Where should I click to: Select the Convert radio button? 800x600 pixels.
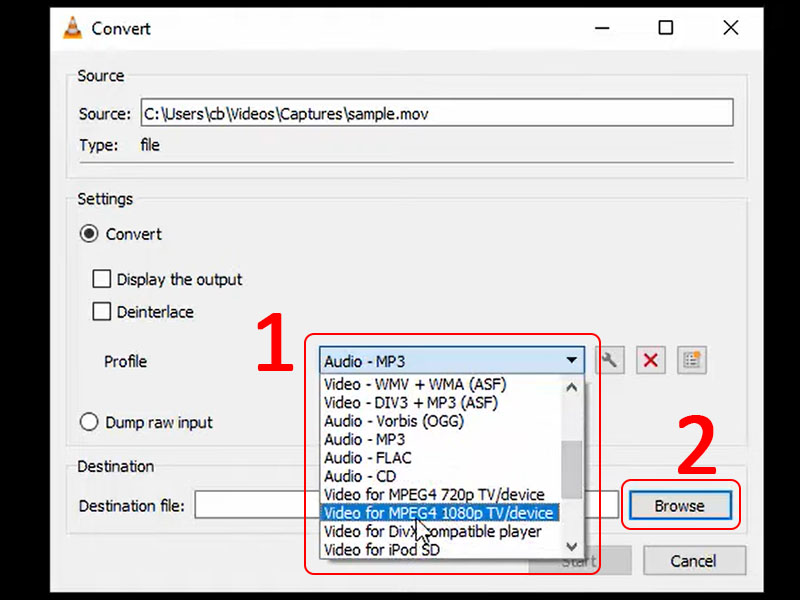(x=89, y=234)
